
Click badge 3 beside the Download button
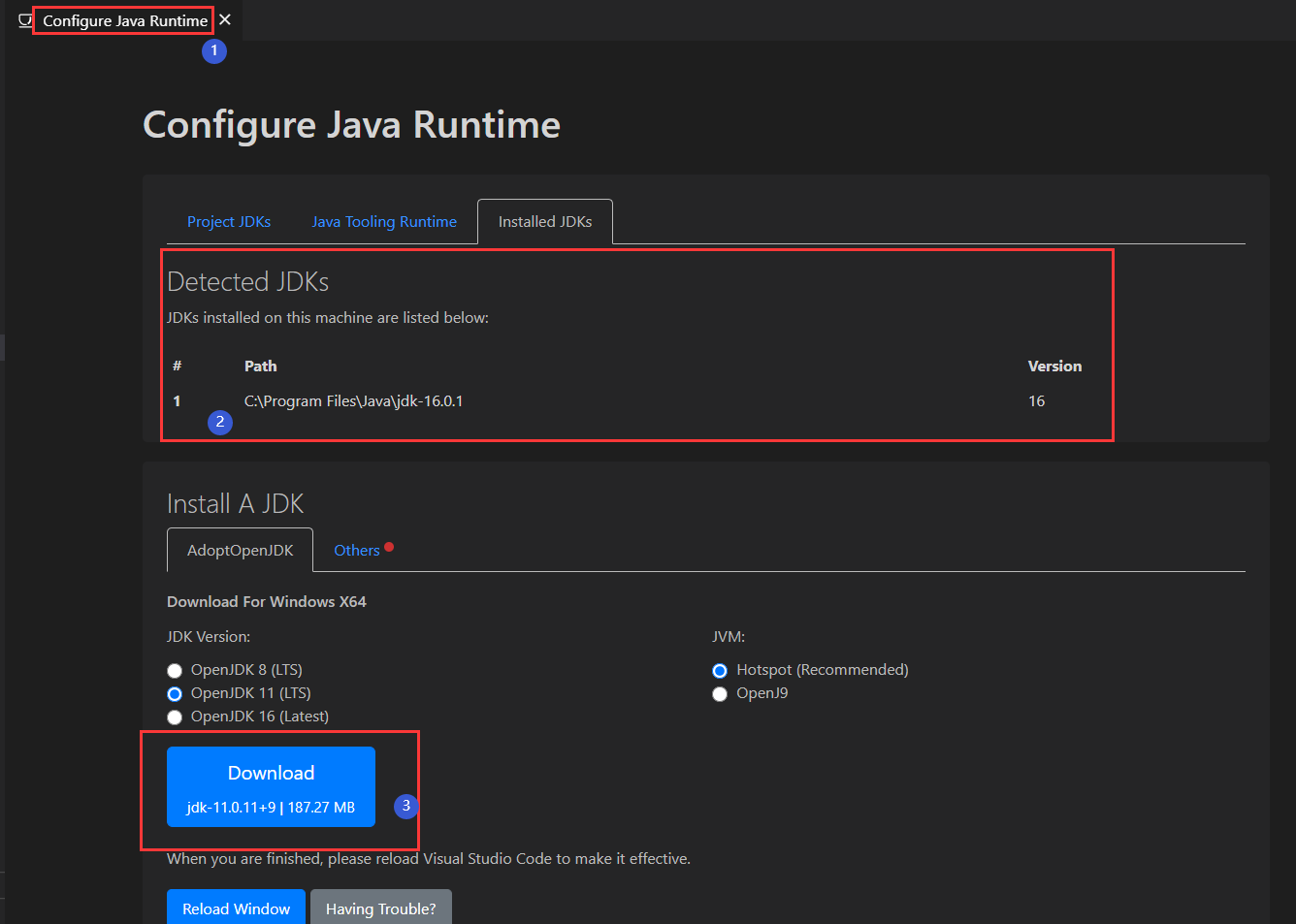point(405,806)
